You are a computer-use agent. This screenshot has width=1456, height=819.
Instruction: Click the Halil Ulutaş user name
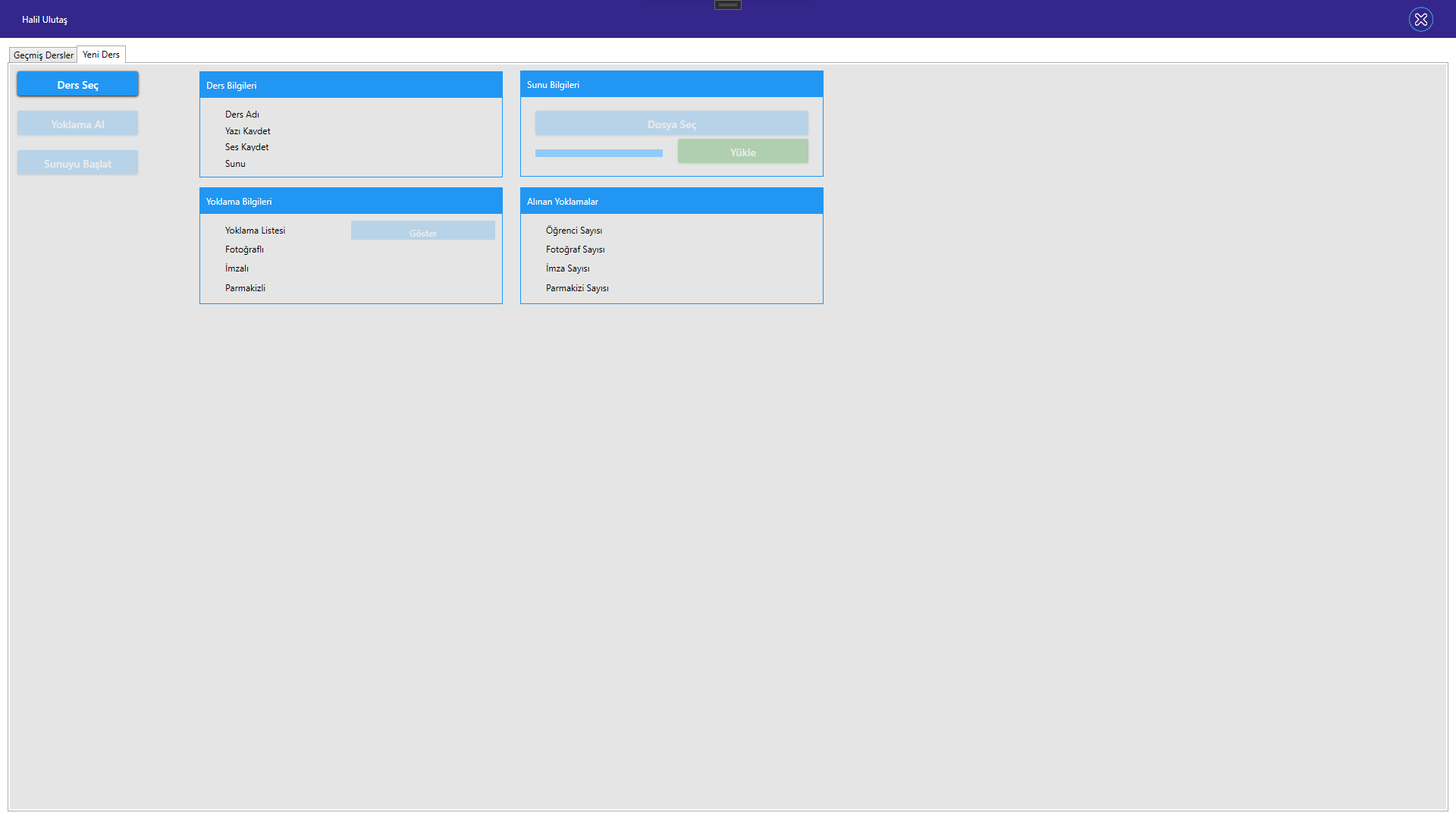point(45,20)
